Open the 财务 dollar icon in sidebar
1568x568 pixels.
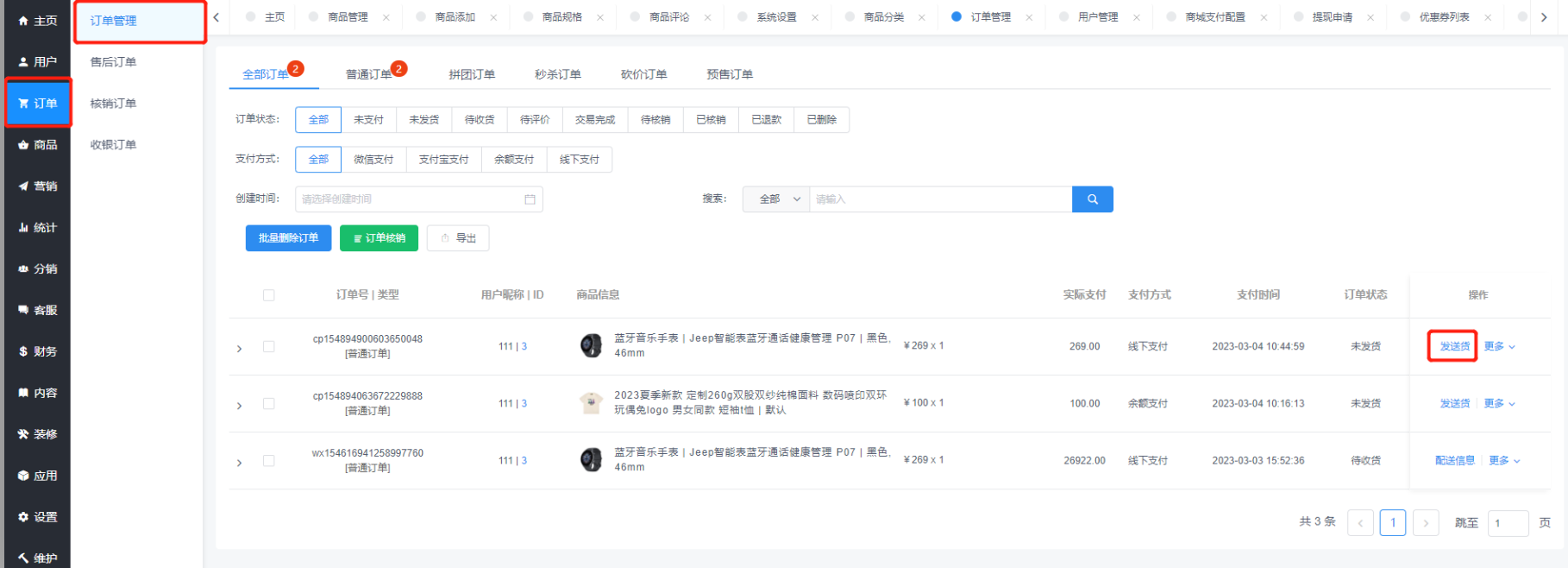[x=23, y=351]
